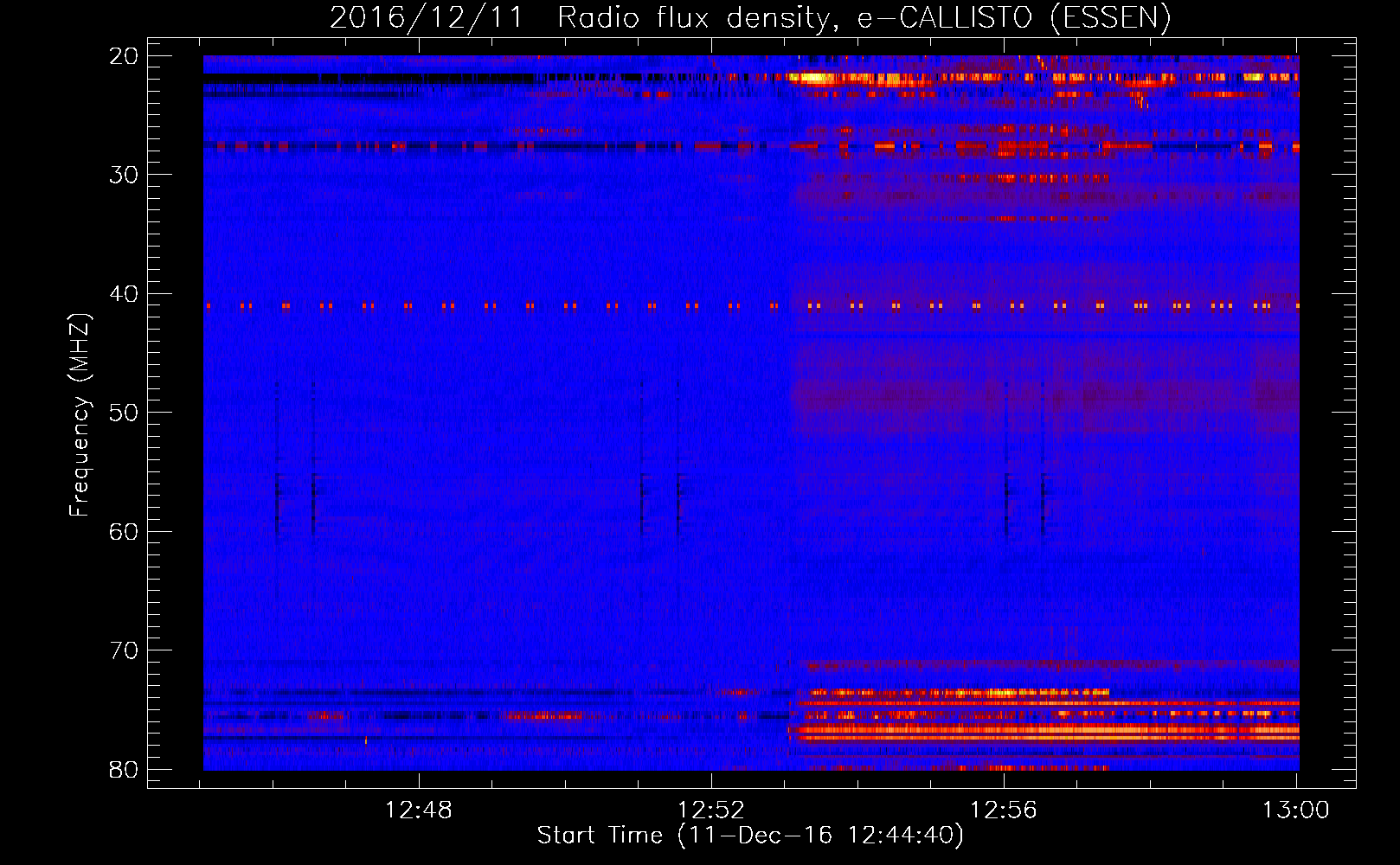Click the 30 frequency tick label
Screen dimensions: 1400x865
[x=124, y=175]
